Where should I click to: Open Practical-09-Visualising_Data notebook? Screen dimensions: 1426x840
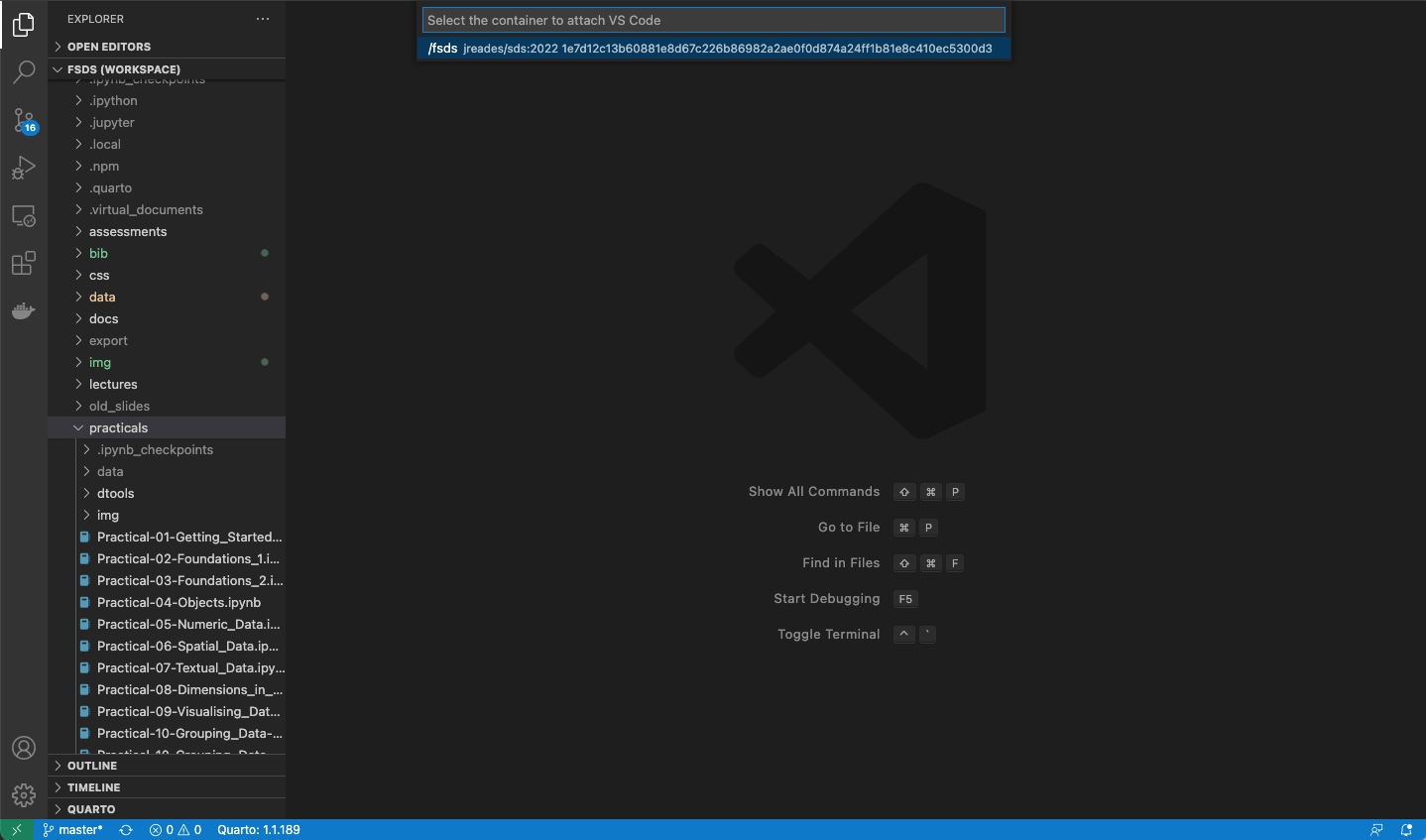pyautogui.click(x=167, y=712)
